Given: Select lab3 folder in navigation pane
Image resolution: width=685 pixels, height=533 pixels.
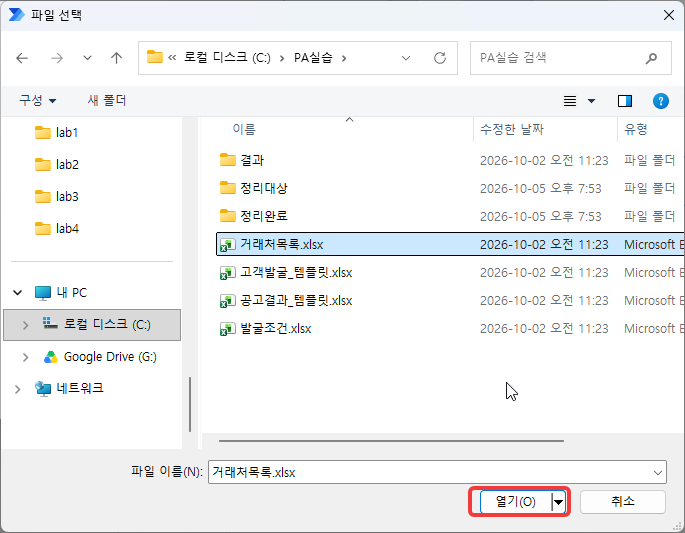Looking at the screenshot, I should [x=56, y=197].
